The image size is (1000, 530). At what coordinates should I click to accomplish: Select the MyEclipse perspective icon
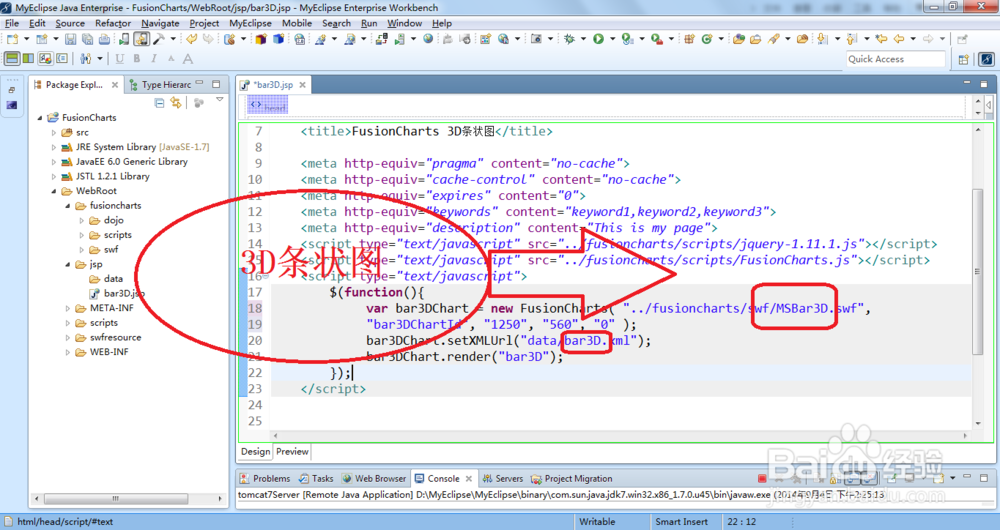987,59
